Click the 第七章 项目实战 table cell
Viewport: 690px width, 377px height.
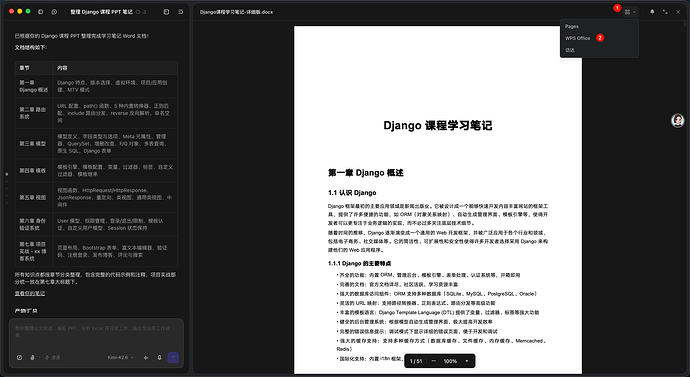point(34,251)
